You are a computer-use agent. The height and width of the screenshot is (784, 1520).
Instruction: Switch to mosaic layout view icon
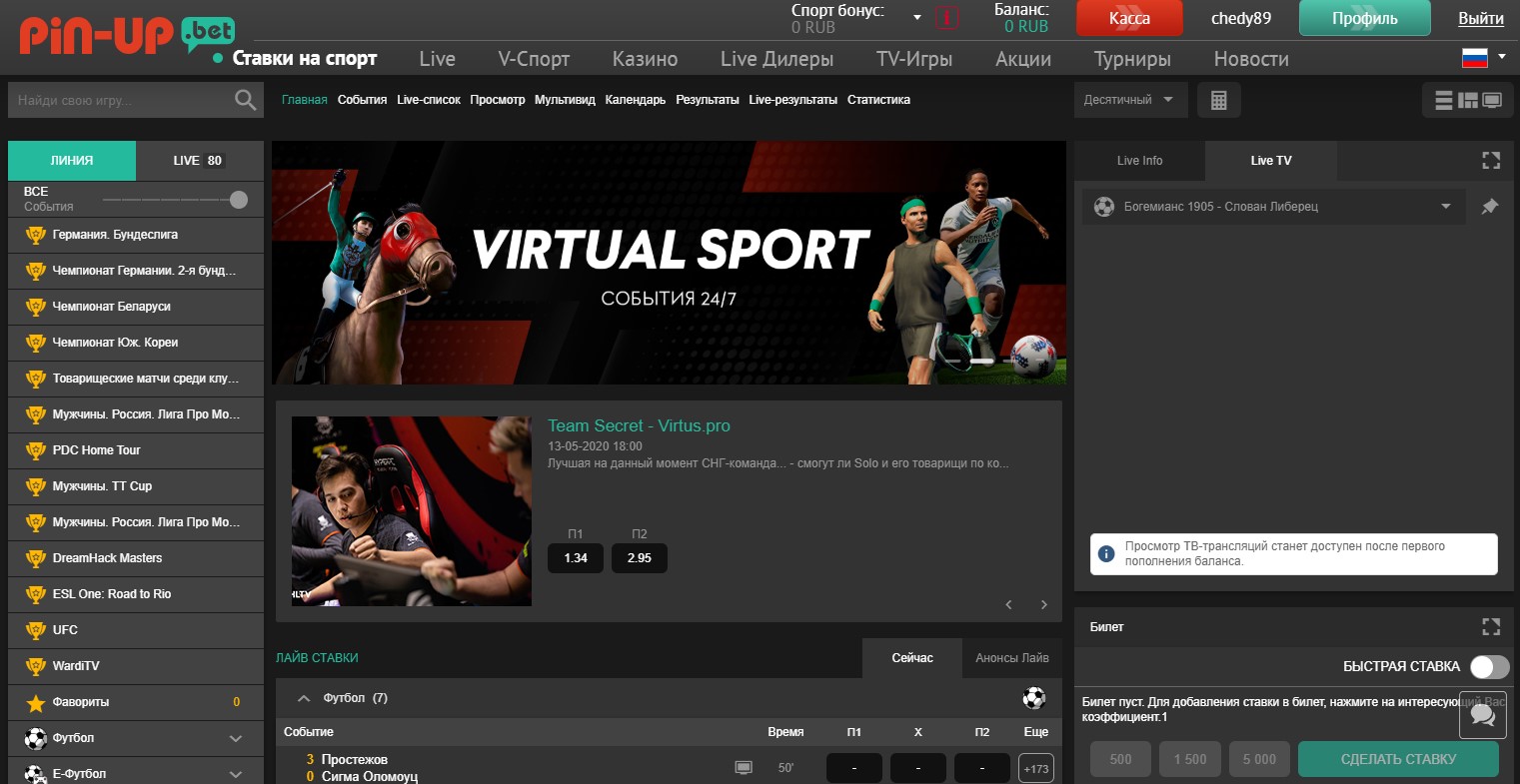(1468, 100)
